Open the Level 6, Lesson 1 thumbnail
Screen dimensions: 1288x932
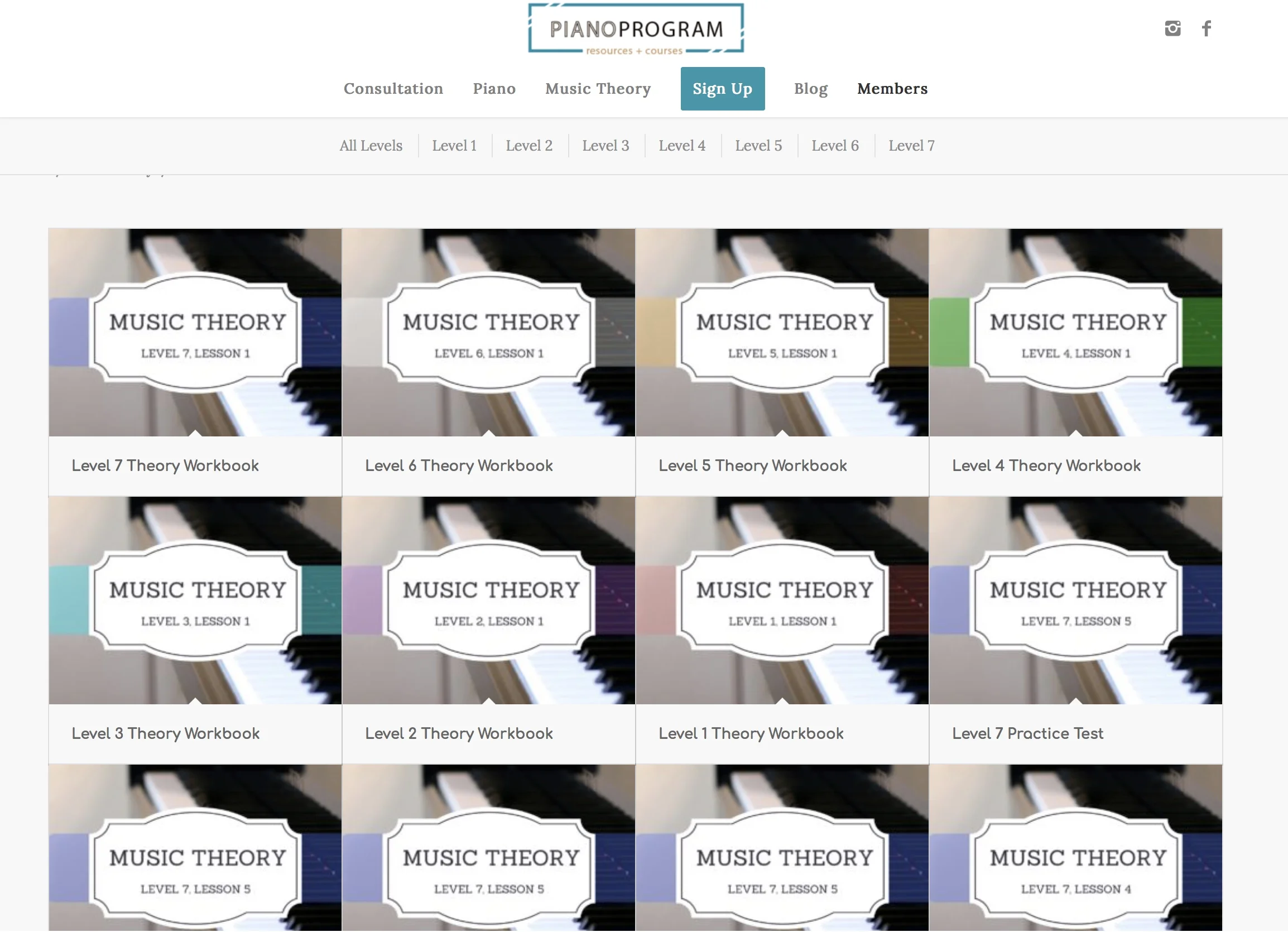[x=488, y=333]
